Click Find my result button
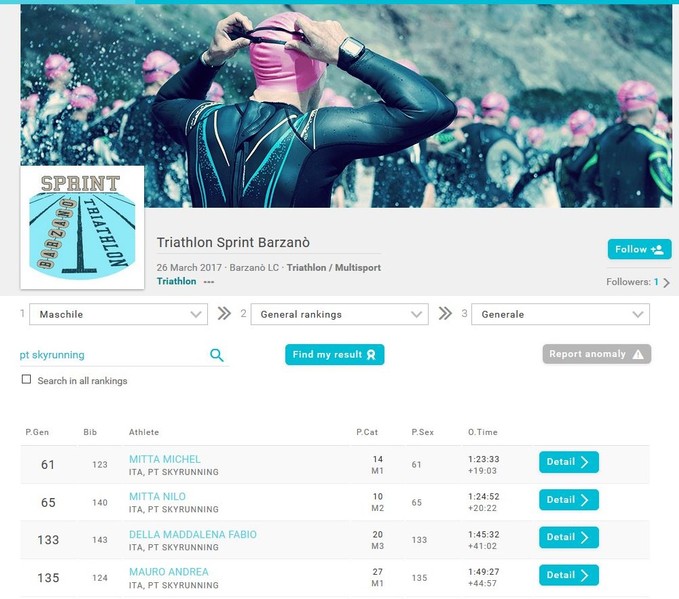The image size is (679, 599). 334,354
